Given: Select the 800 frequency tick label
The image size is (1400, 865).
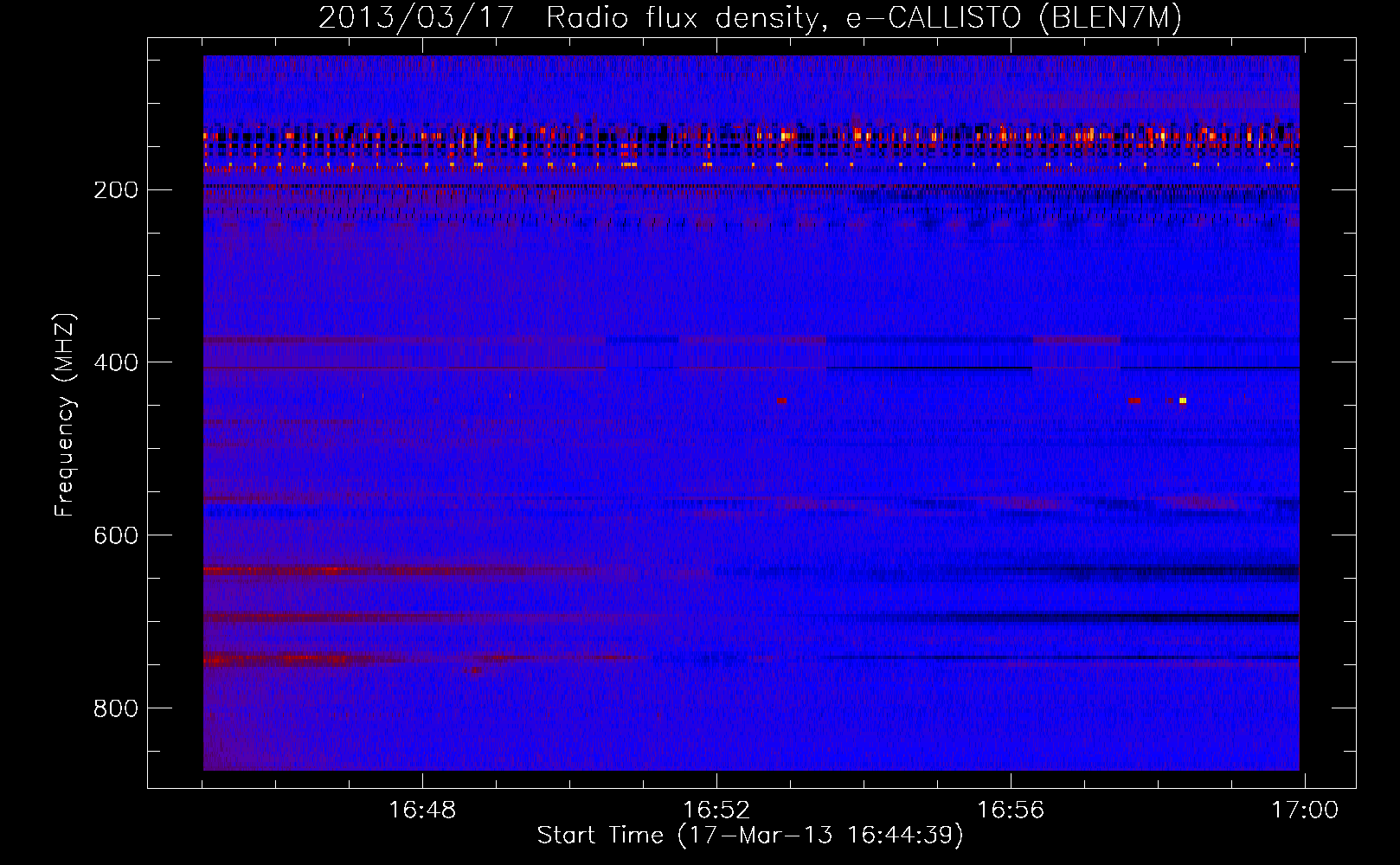Looking at the screenshot, I should pyautogui.click(x=115, y=708).
